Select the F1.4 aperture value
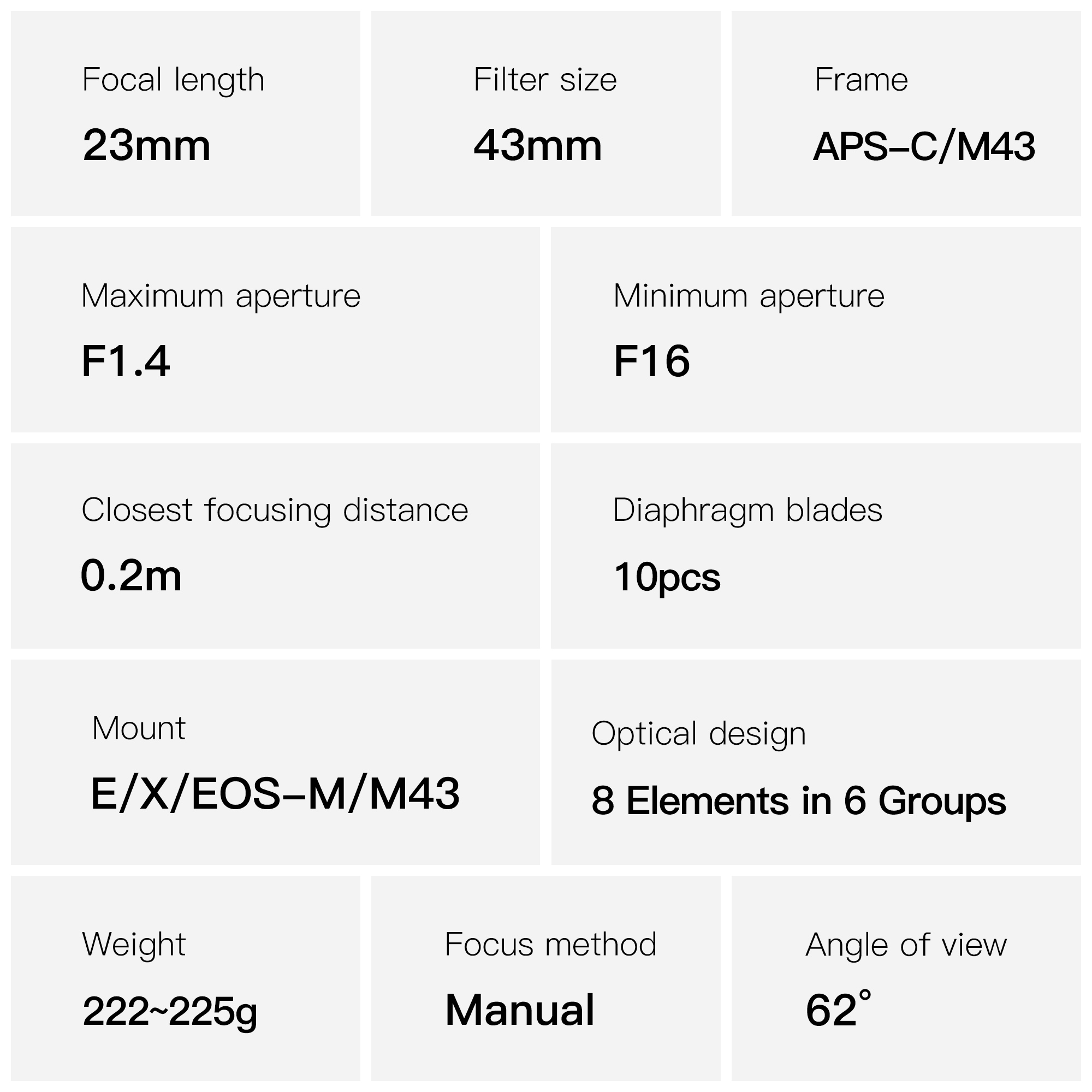The width and height of the screenshot is (1092, 1092). (x=126, y=361)
